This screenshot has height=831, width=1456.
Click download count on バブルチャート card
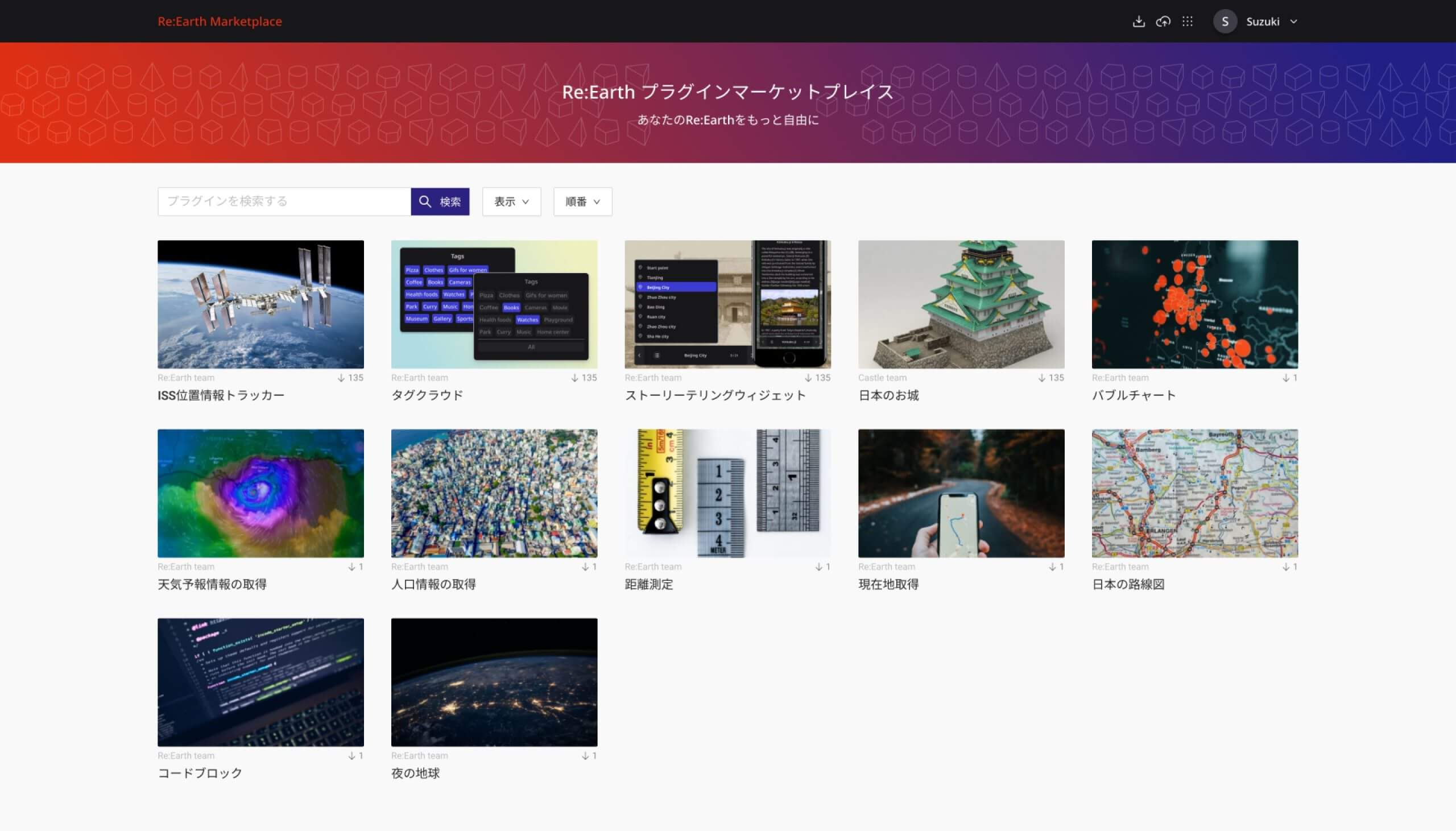1290,378
